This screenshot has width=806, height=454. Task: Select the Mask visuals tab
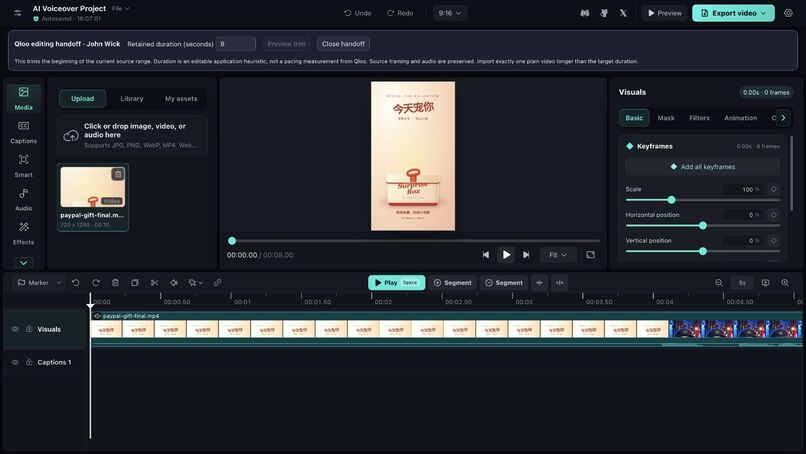click(666, 118)
